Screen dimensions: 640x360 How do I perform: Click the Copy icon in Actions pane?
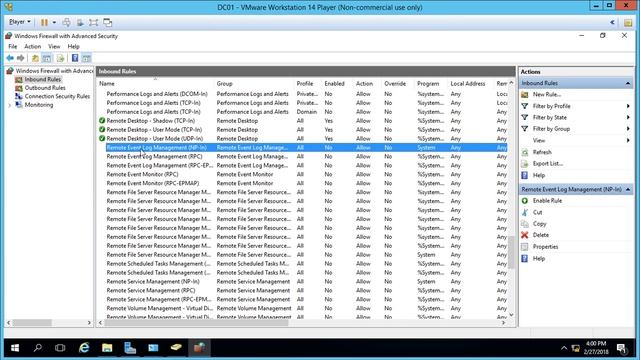tap(525, 224)
